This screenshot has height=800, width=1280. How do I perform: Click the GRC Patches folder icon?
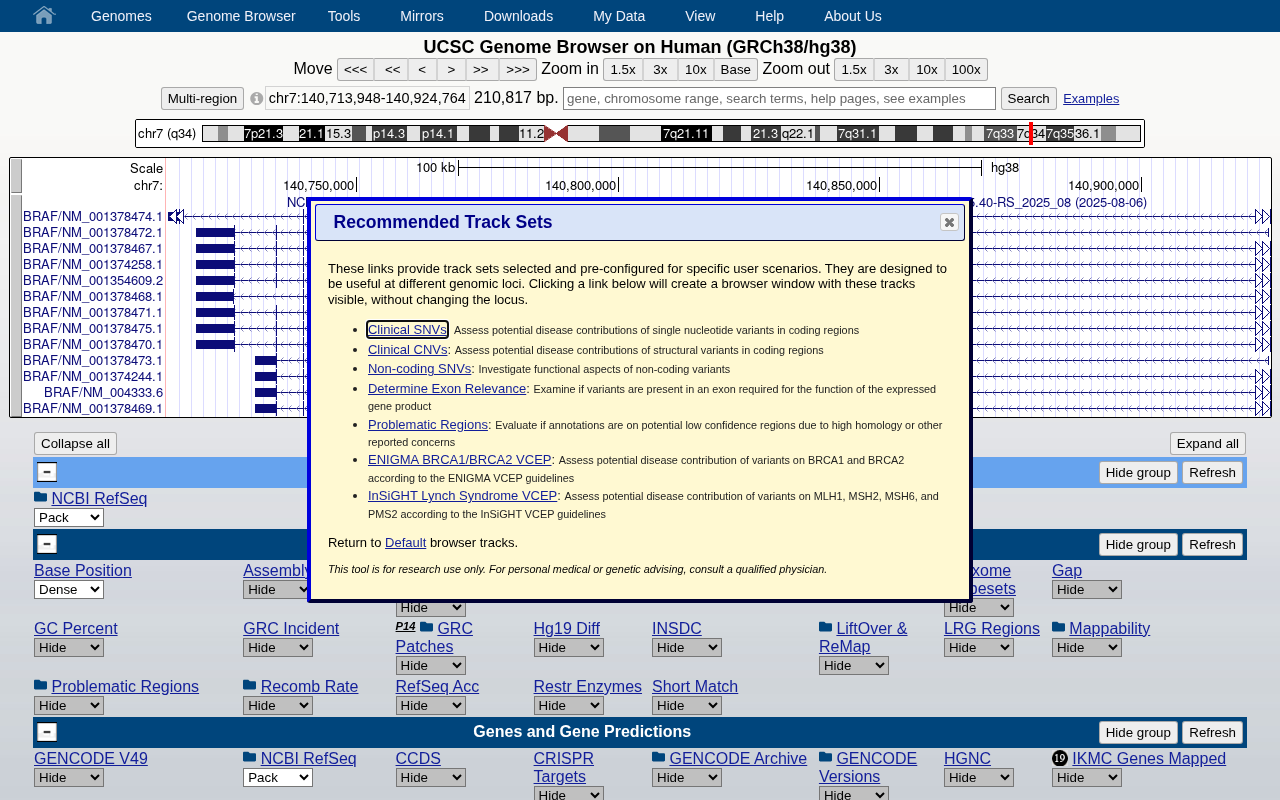427,627
